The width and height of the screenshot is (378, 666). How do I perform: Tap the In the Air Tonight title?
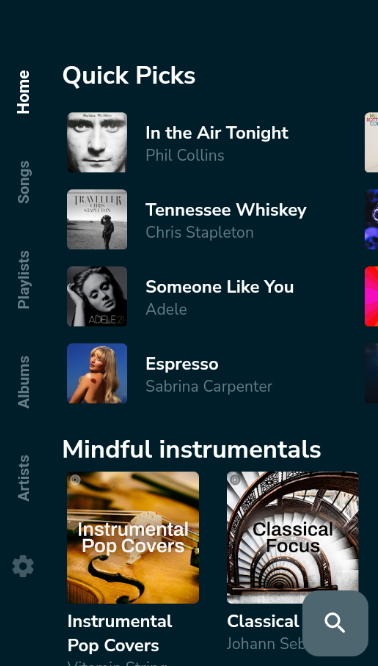[217, 133]
